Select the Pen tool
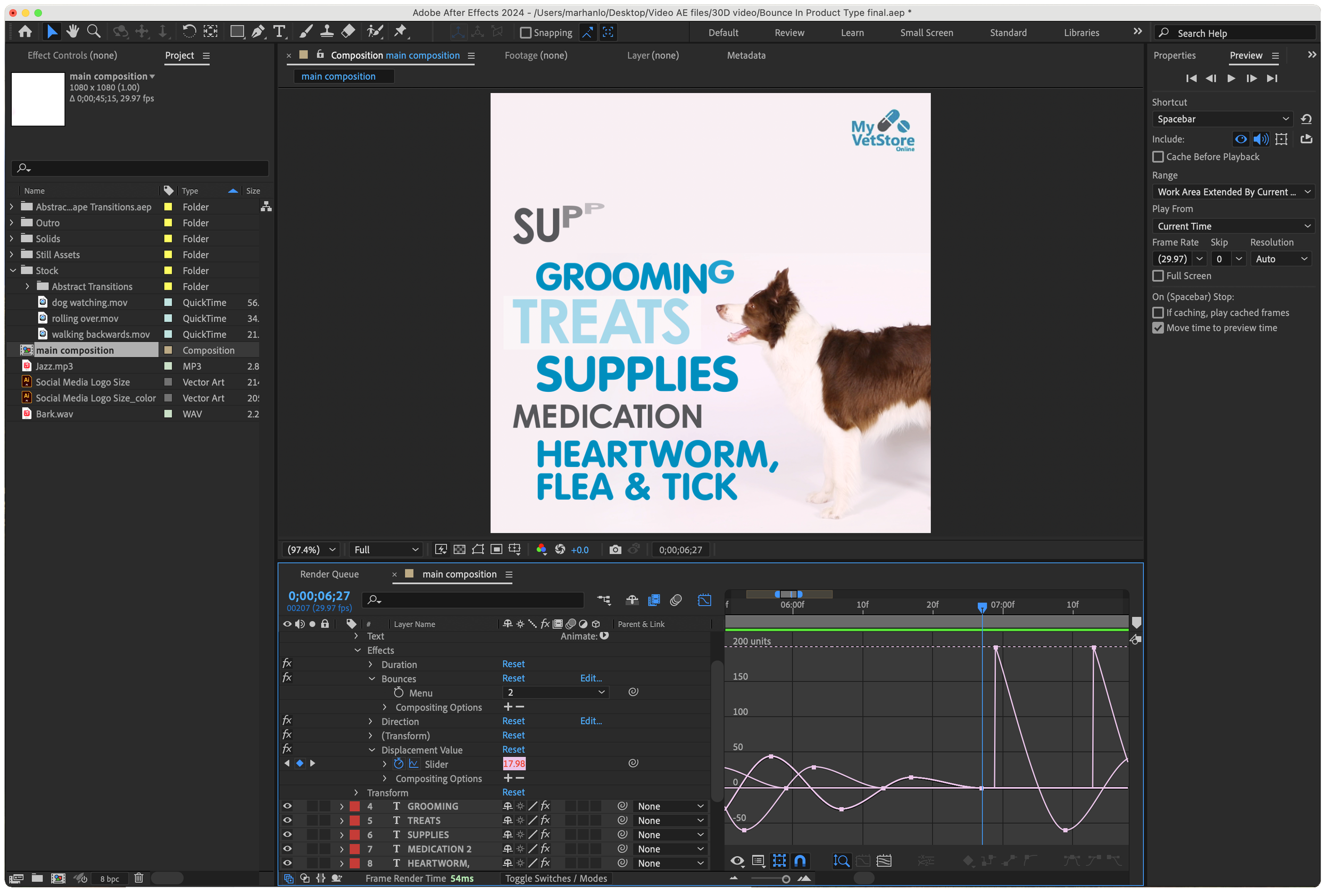Viewport: 1330px width, 896px height. point(258,31)
